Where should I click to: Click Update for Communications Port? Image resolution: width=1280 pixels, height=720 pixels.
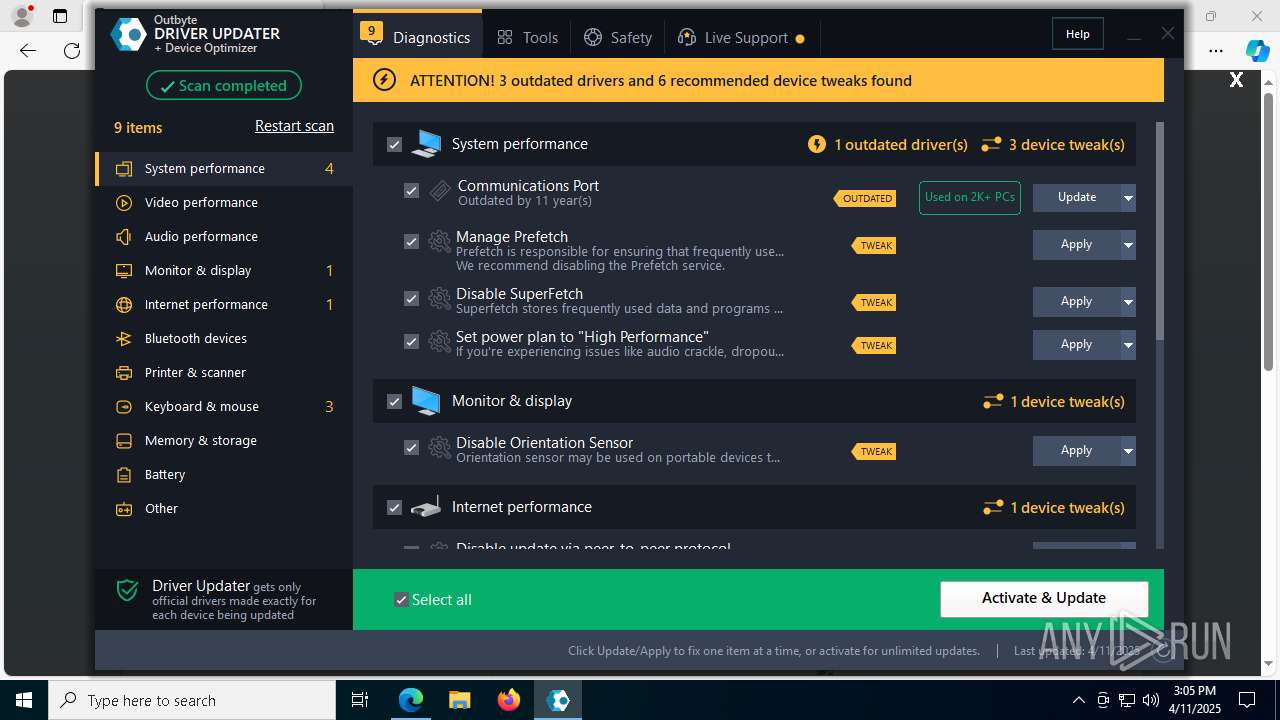[x=1077, y=197]
